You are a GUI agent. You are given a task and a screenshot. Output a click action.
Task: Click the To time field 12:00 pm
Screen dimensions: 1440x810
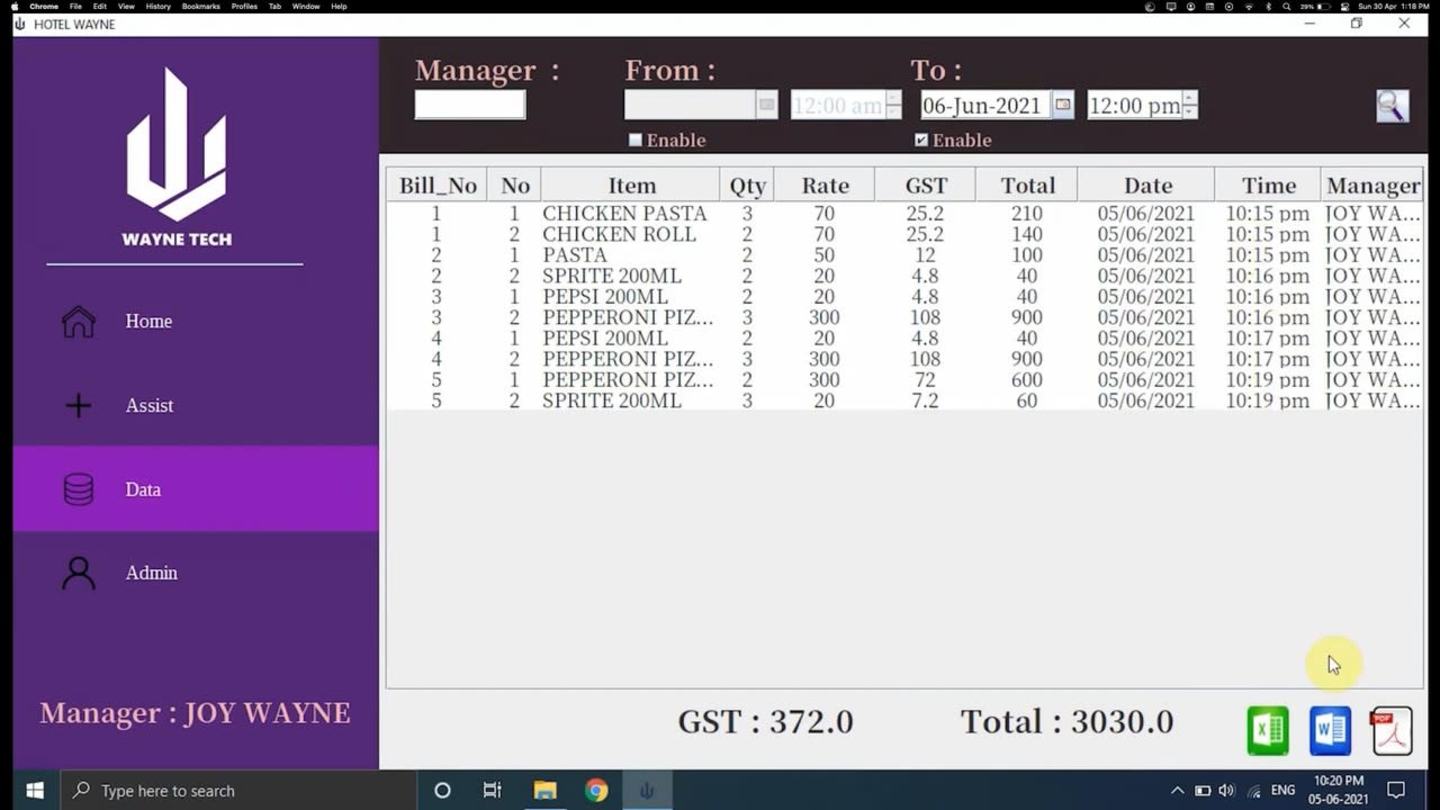pos(1134,105)
